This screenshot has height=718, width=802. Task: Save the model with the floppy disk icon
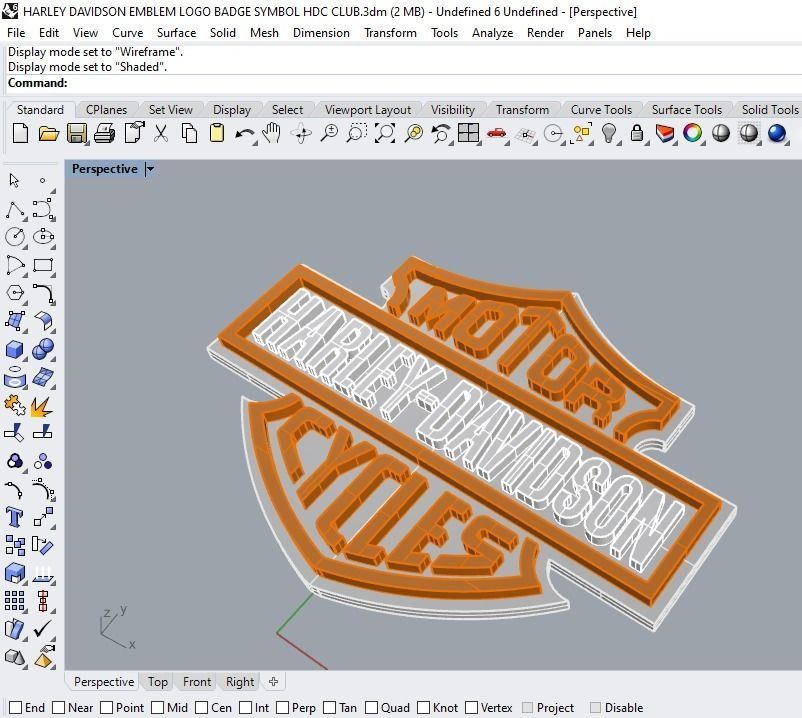77,134
